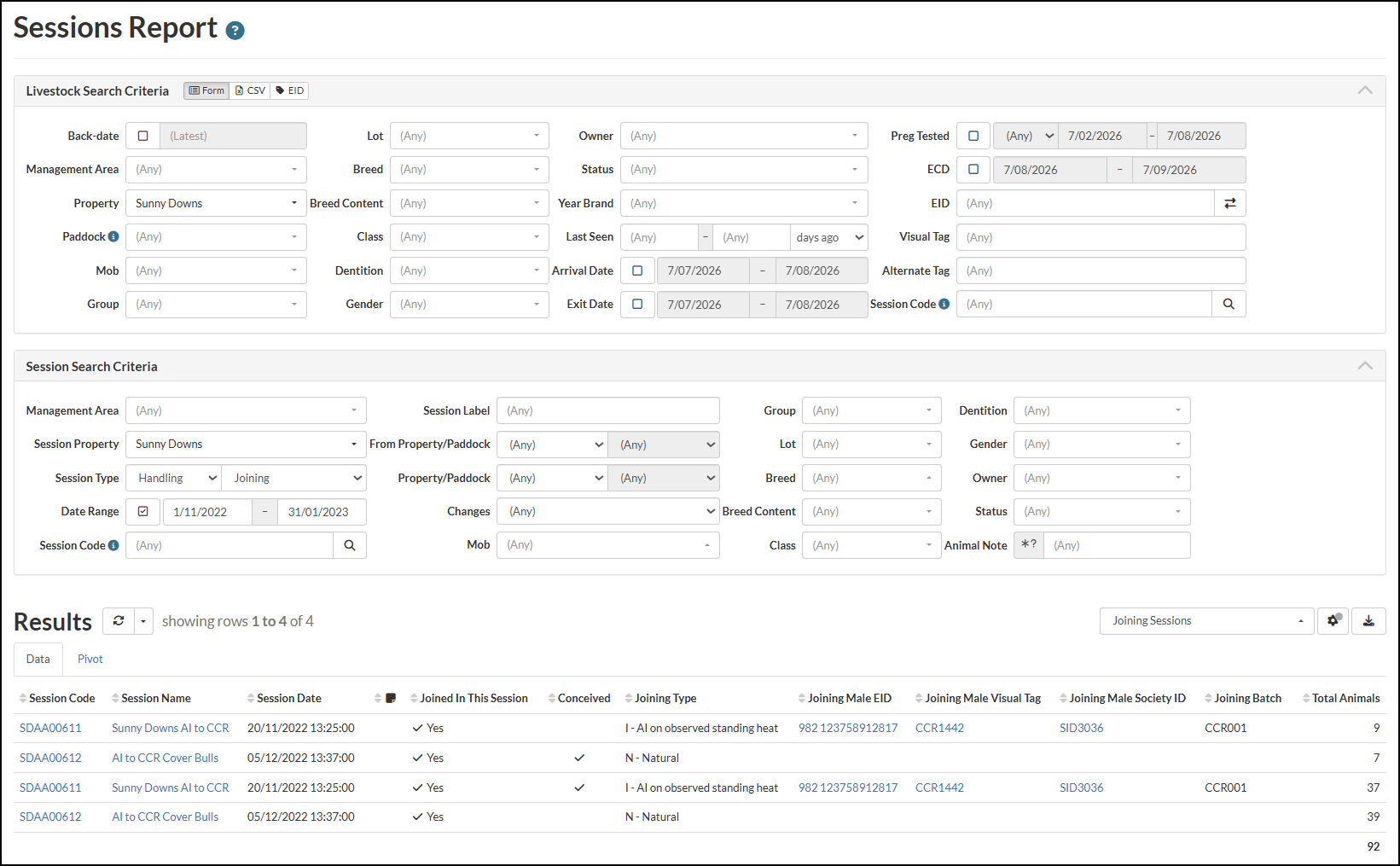
Task: Download the results data
Action: click(1368, 621)
